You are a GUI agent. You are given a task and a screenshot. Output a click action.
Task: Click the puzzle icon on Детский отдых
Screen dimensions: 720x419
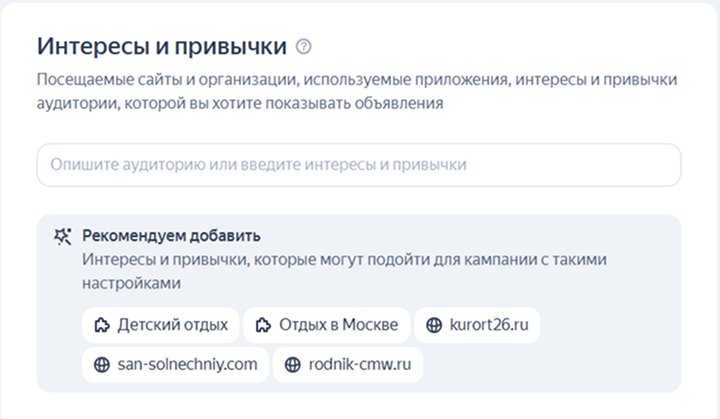(x=102, y=325)
